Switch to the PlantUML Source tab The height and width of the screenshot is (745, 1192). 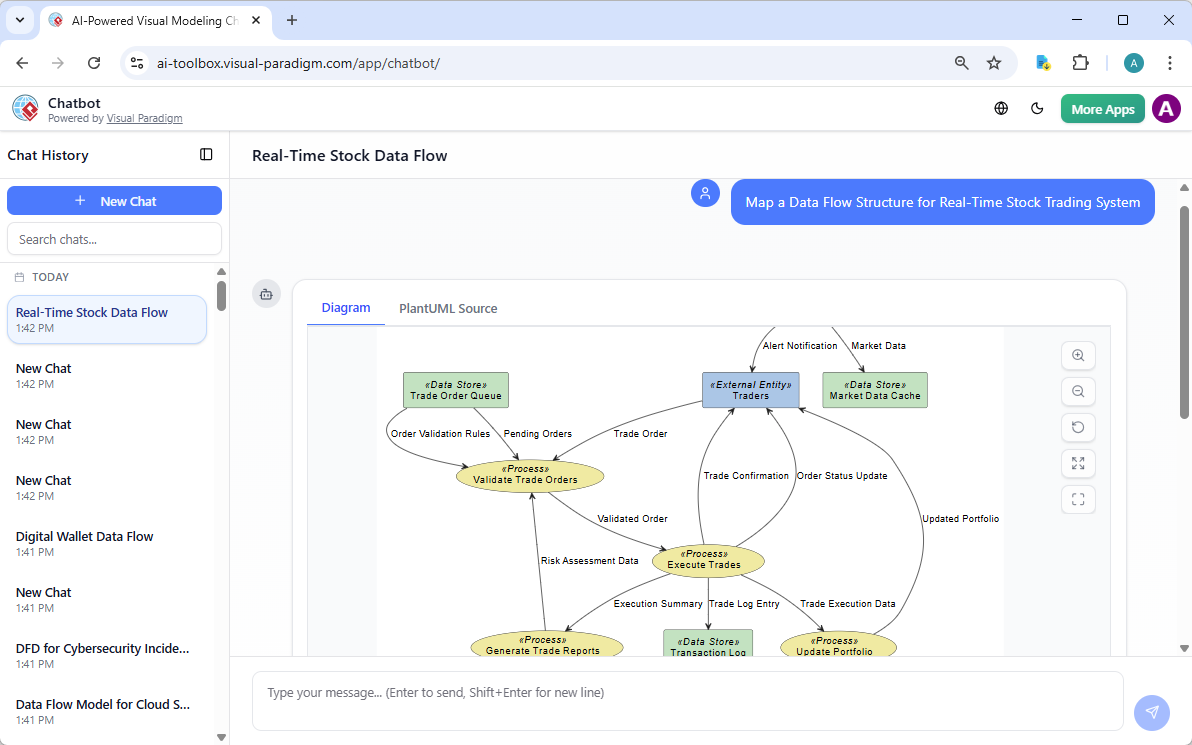click(447, 308)
